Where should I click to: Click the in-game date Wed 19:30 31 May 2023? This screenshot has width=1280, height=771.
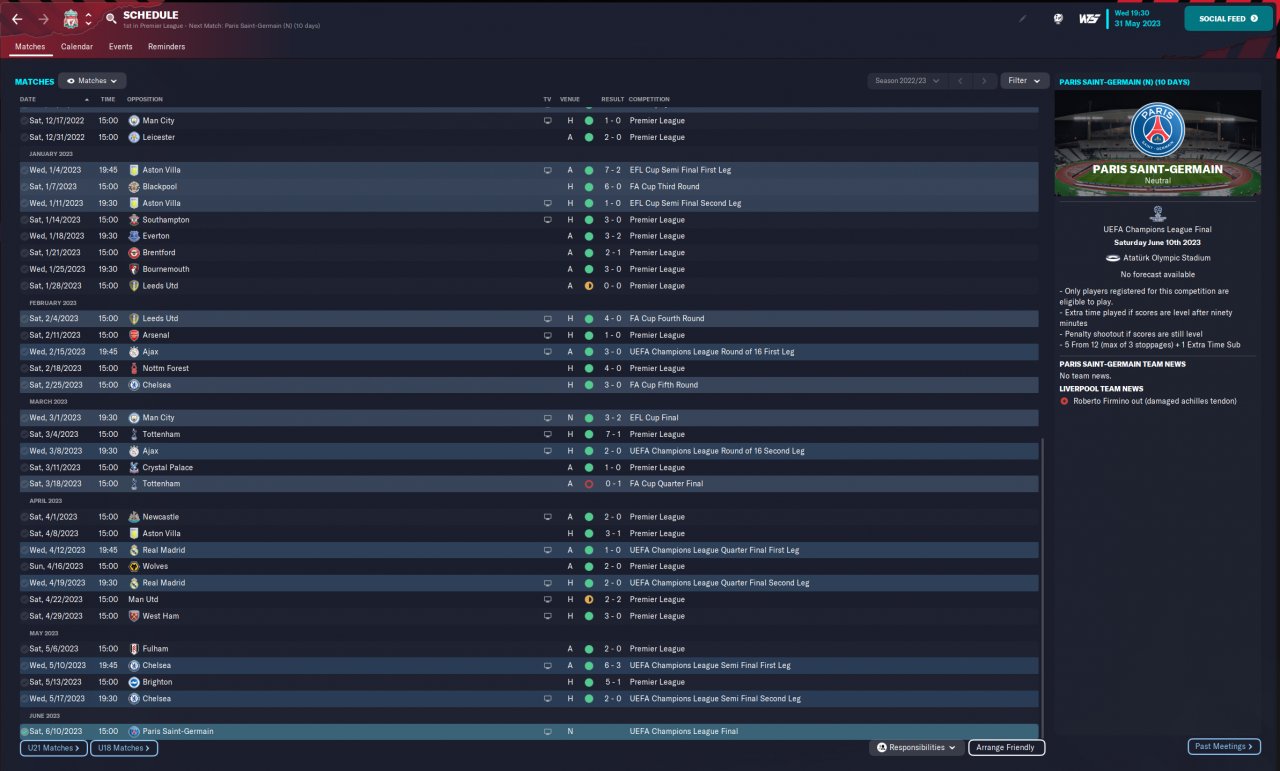(x=1138, y=19)
